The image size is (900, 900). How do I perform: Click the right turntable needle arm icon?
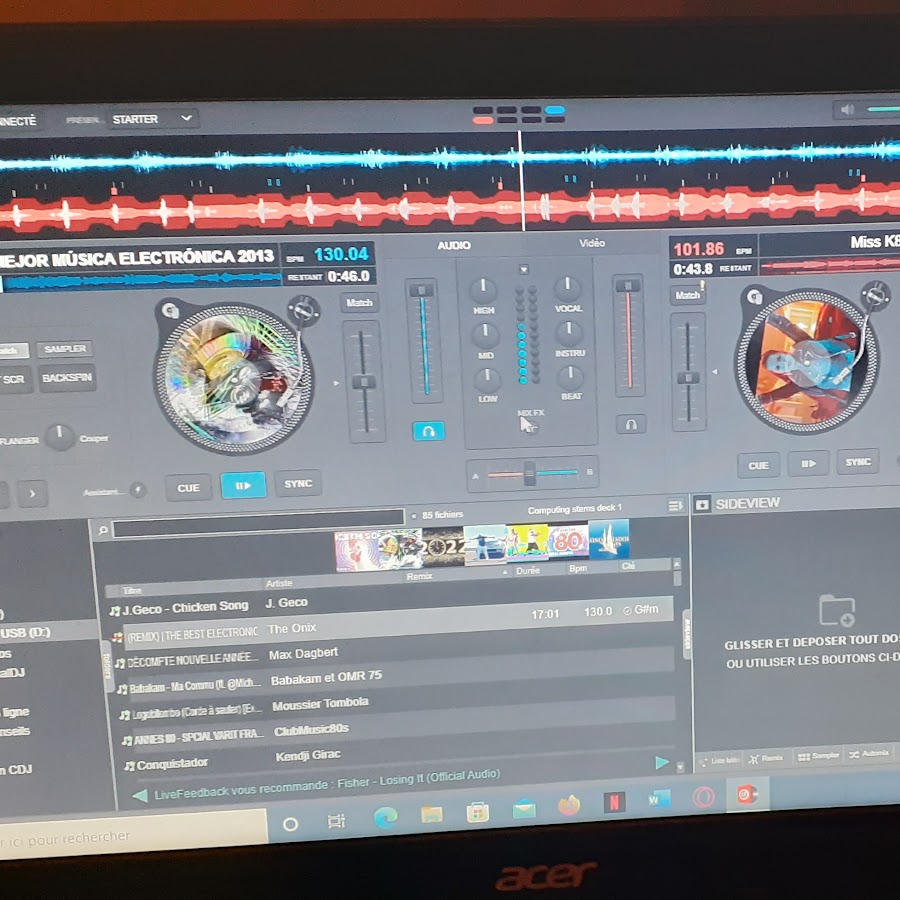point(875,295)
